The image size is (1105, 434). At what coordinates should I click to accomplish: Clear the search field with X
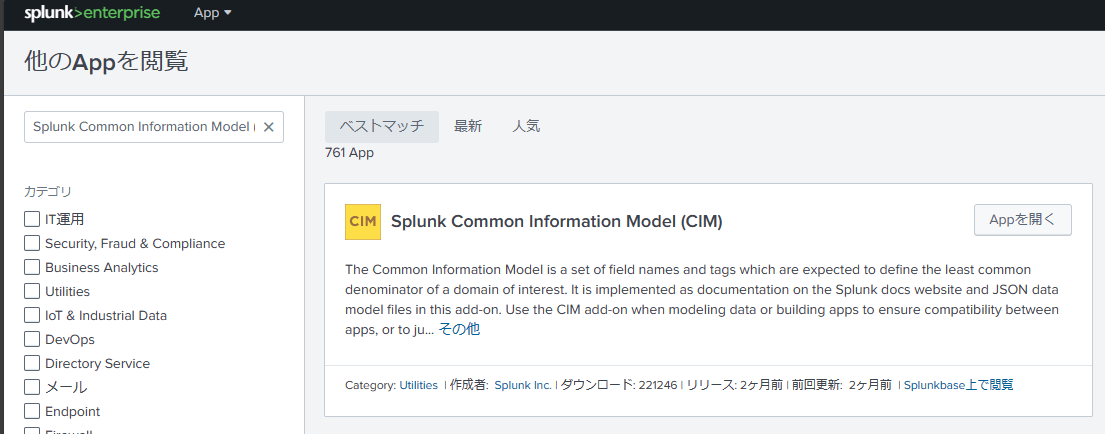[268, 127]
